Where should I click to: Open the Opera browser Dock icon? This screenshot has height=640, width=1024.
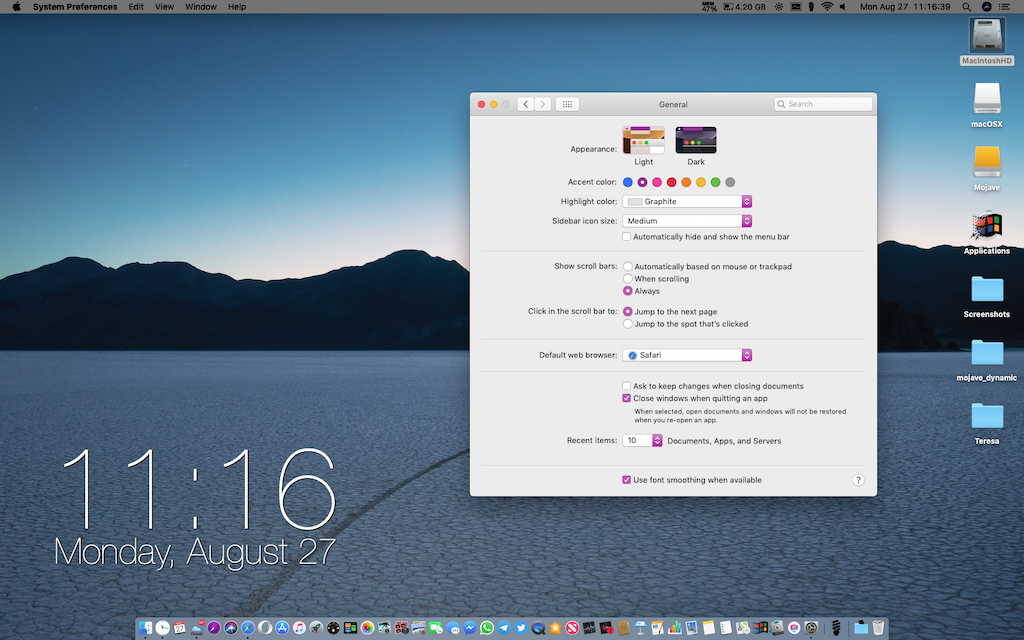click(x=265, y=628)
